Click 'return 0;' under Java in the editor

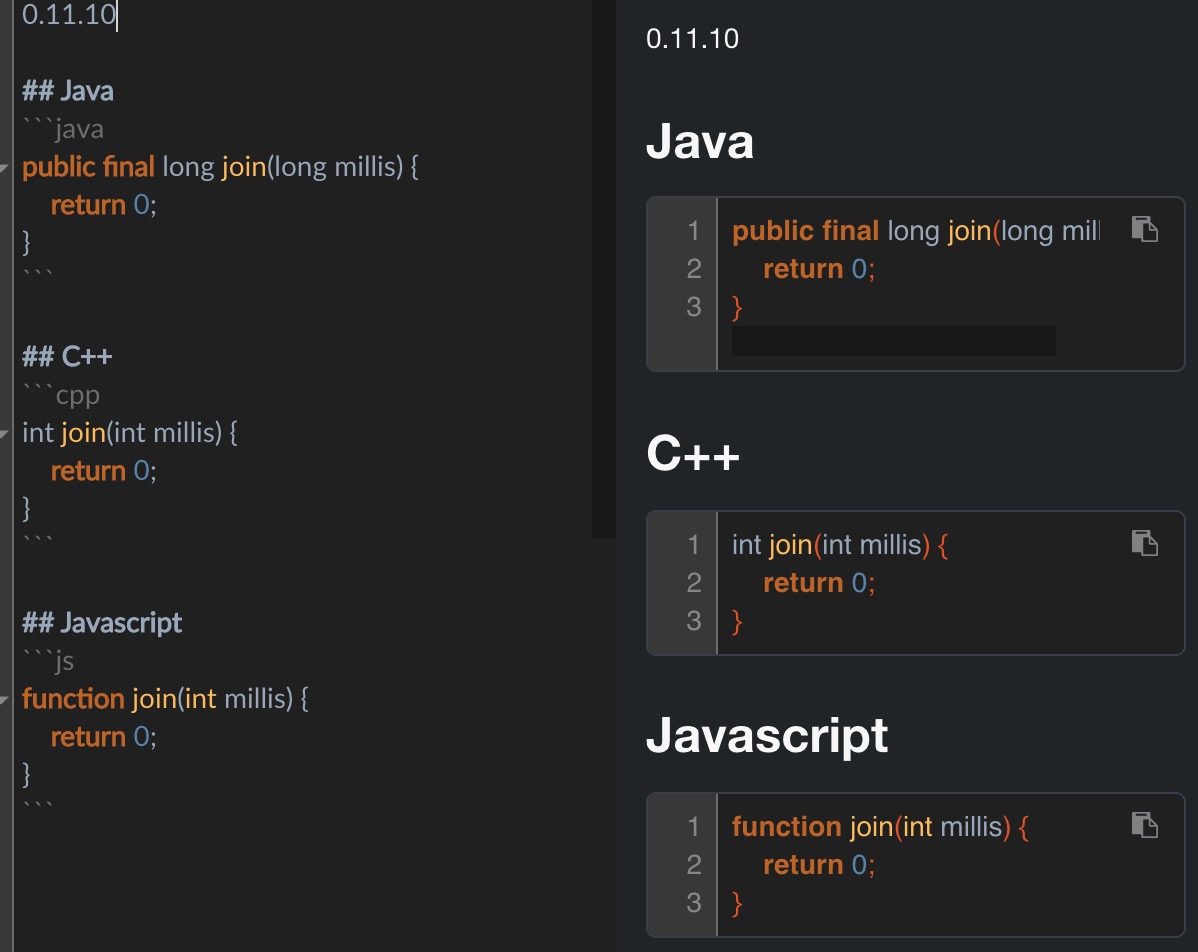(x=103, y=205)
